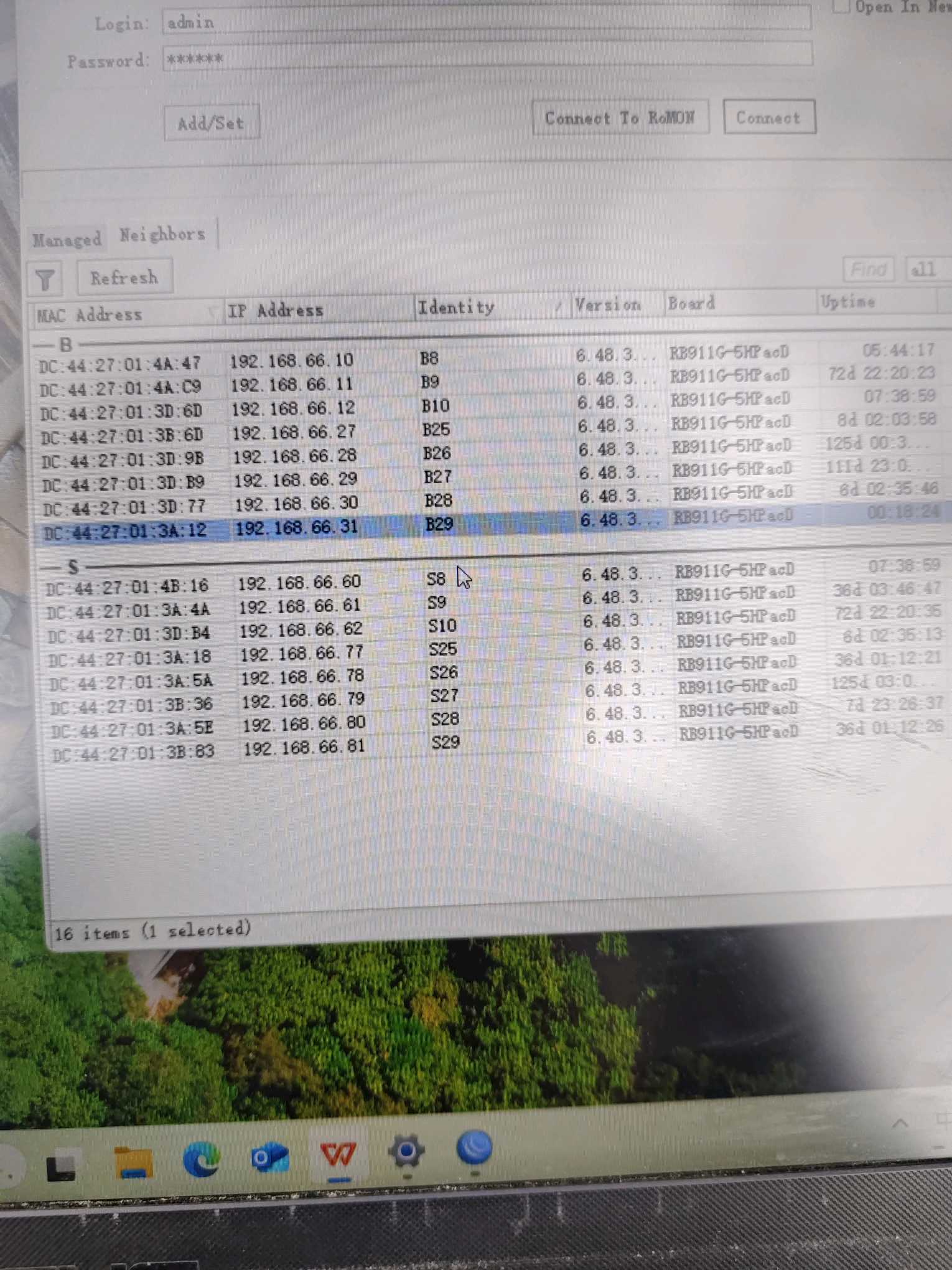Image resolution: width=952 pixels, height=1270 pixels.
Task: Switch to the Managed tab
Action: click(x=67, y=239)
